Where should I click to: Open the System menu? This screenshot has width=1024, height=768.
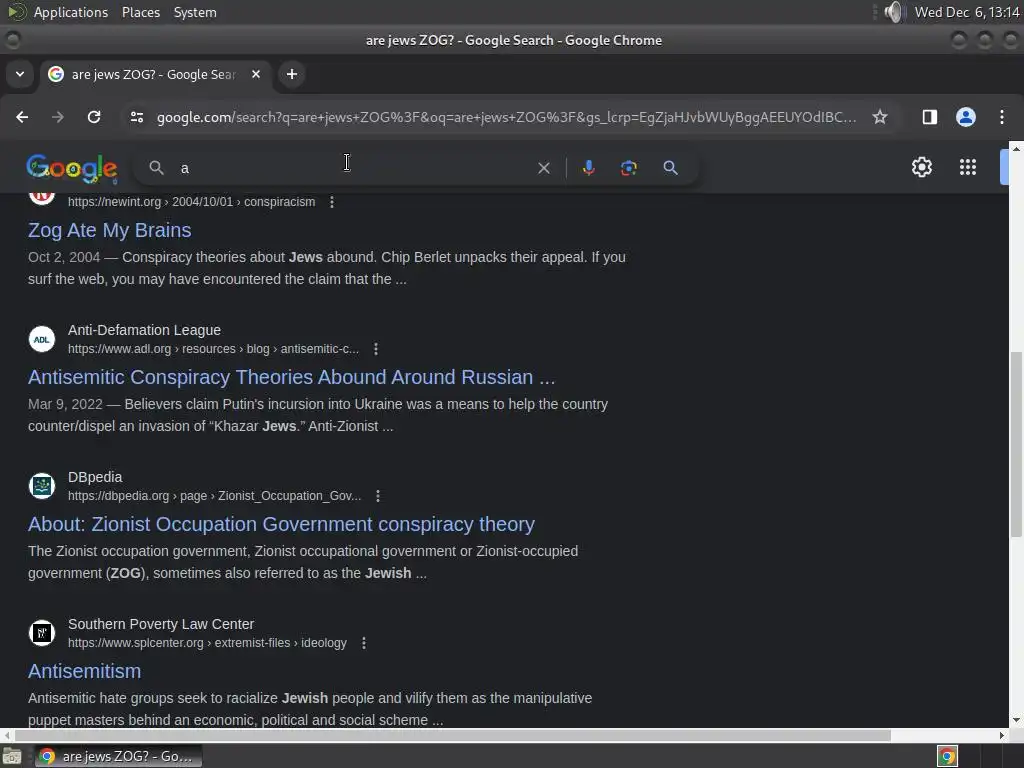195,12
